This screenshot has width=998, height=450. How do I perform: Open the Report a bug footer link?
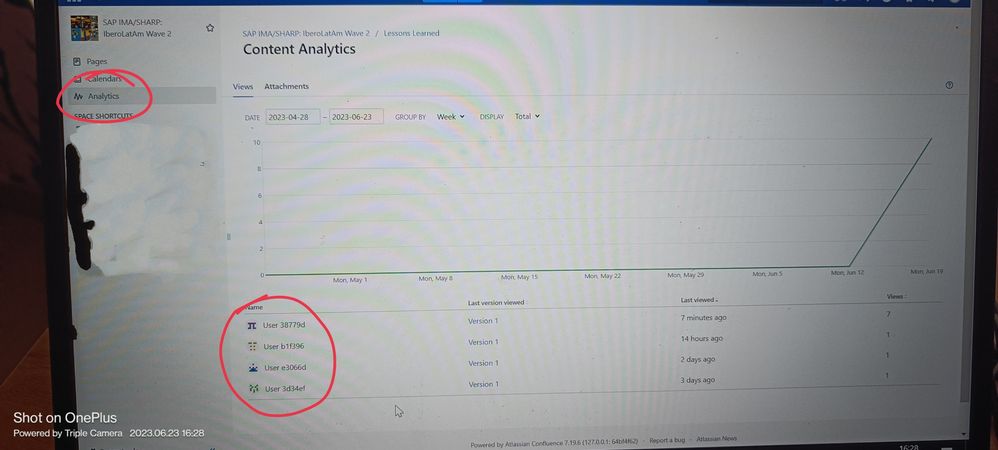click(x=667, y=440)
